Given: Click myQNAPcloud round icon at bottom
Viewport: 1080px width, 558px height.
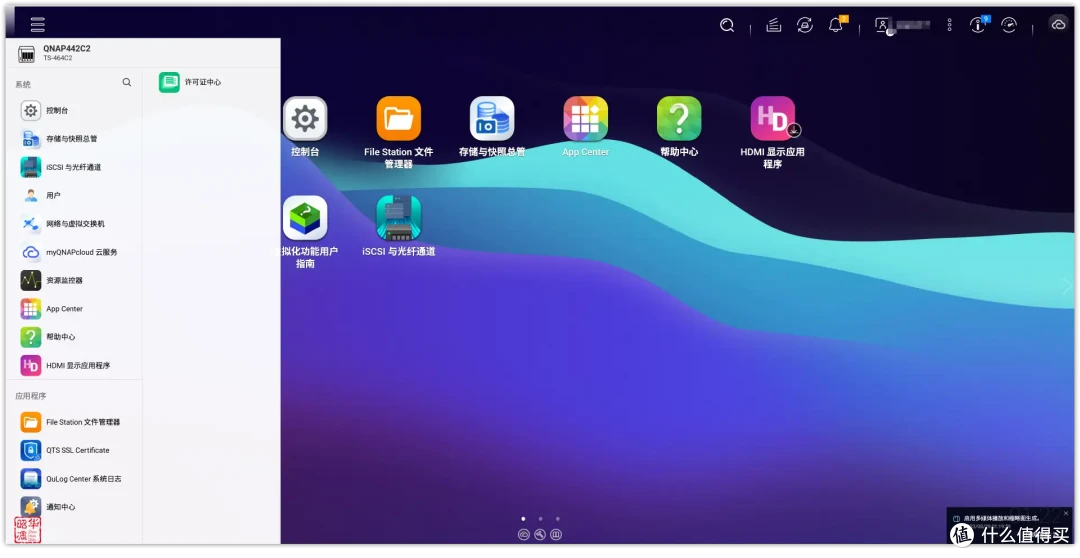Looking at the screenshot, I should point(523,535).
